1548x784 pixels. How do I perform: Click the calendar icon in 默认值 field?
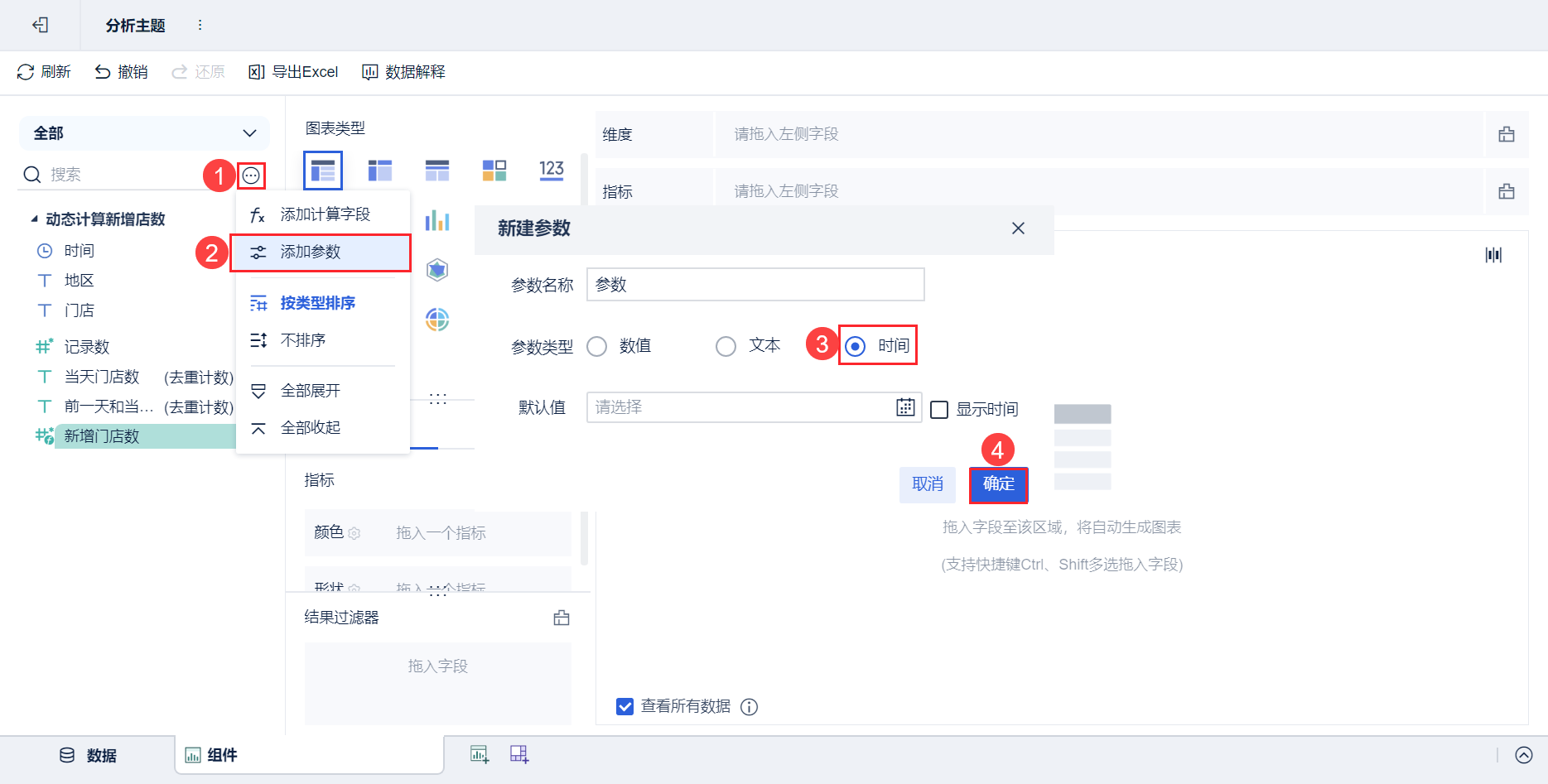click(x=906, y=407)
